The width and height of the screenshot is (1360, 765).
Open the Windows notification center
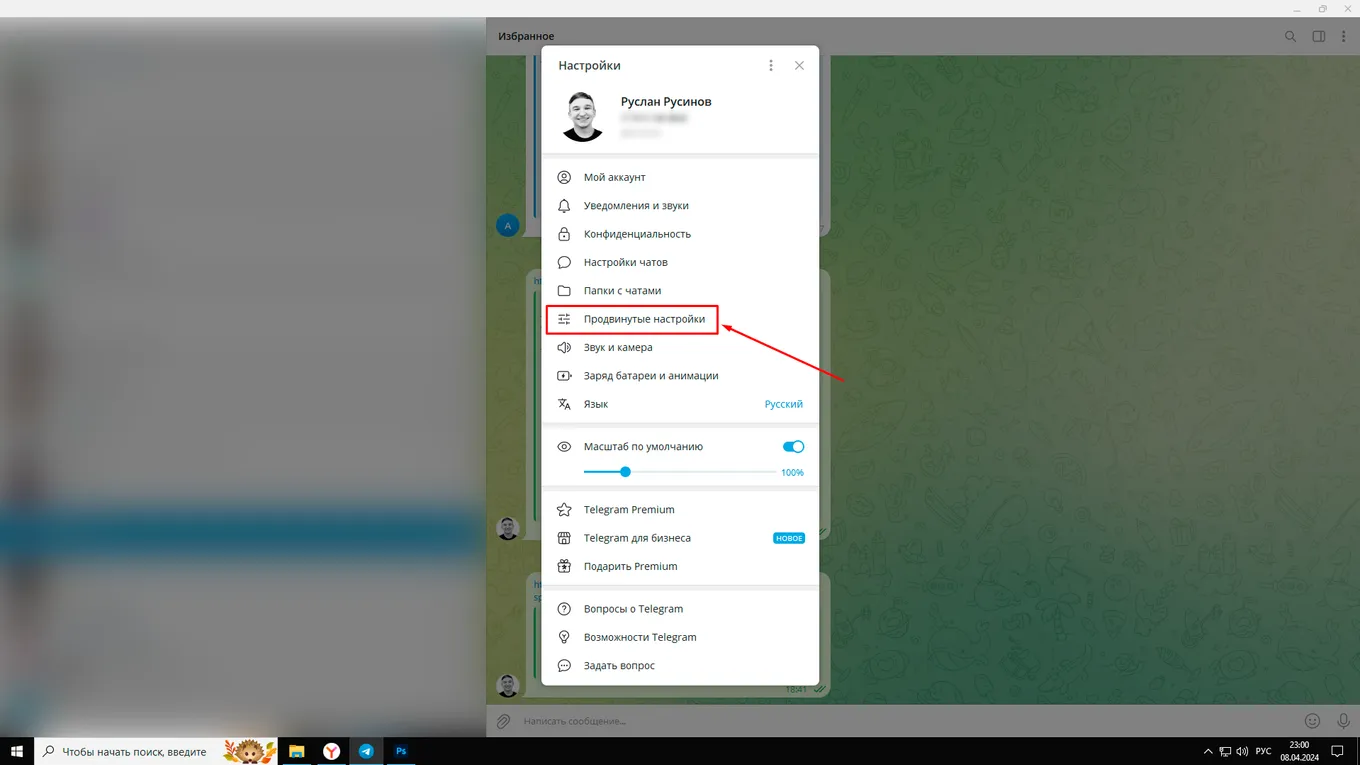[1338, 751]
